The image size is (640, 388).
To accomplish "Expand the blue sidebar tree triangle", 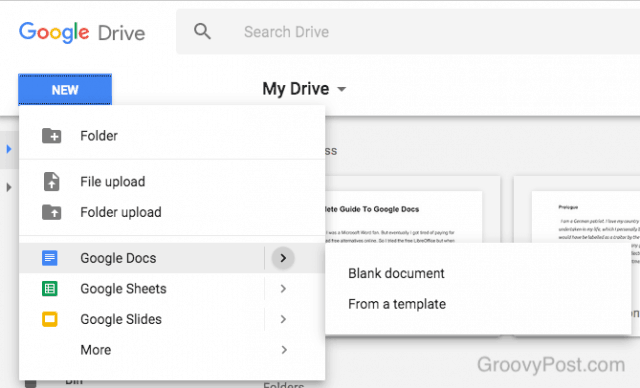I will click(x=9, y=149).
